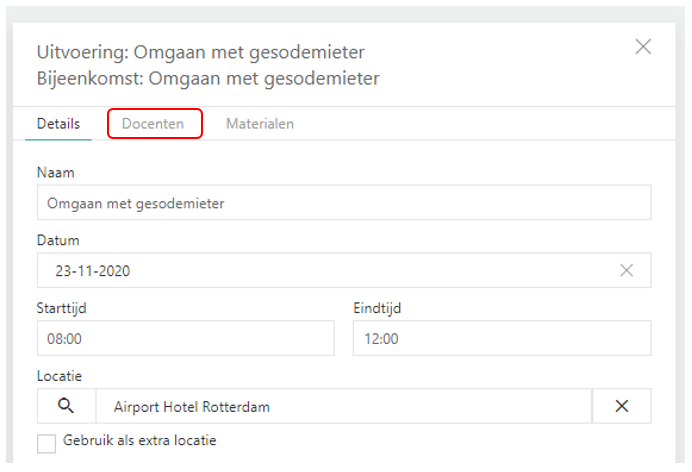This screenshot has width=692, height=472.
Task: Click the Locatie field label
Action: click(x=59, y=375)
